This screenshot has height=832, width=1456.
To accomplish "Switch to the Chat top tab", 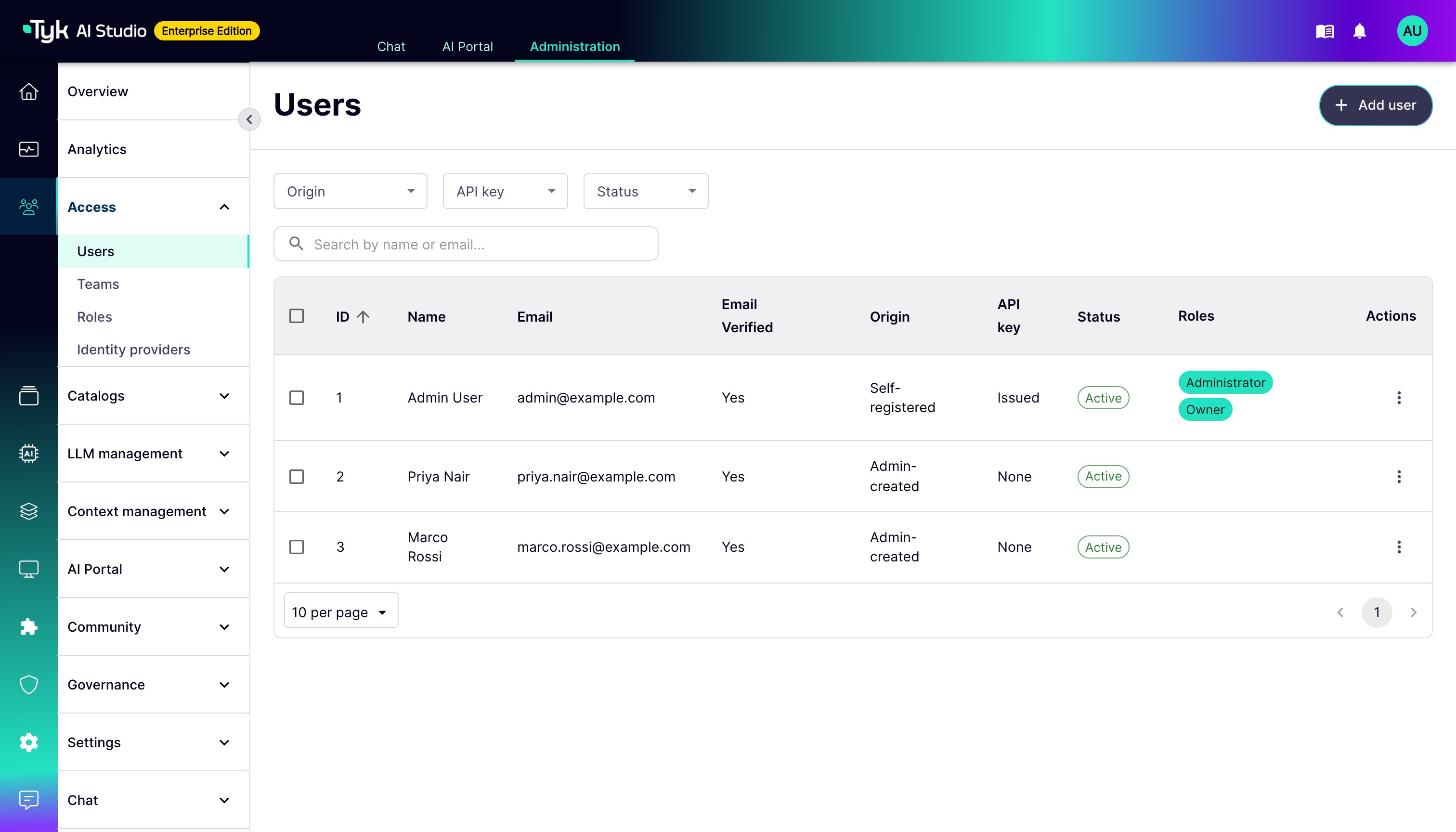I will tap(391, 46).
